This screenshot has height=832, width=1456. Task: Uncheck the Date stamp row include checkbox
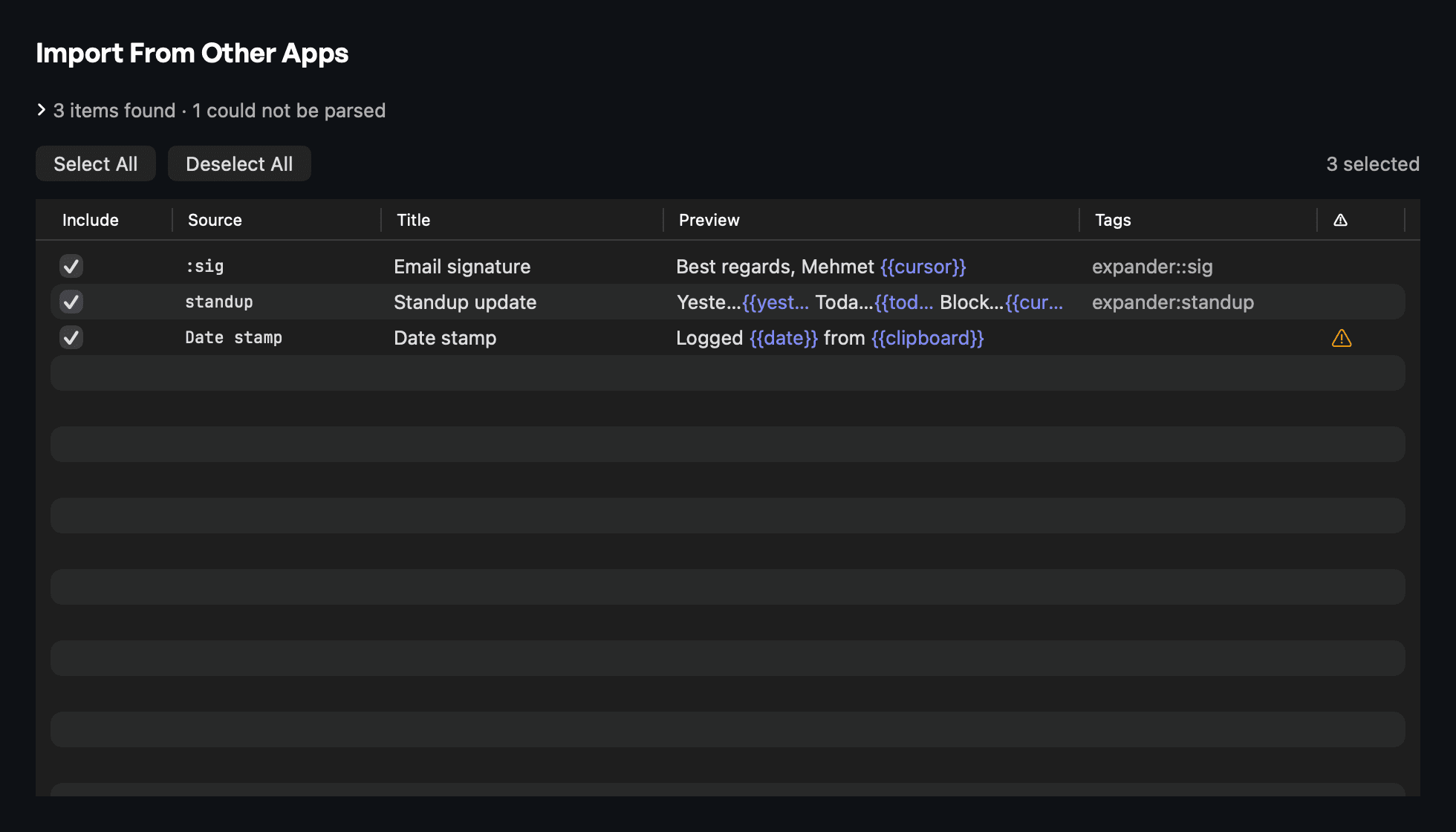pyautogui.click(x=71, y=337)
